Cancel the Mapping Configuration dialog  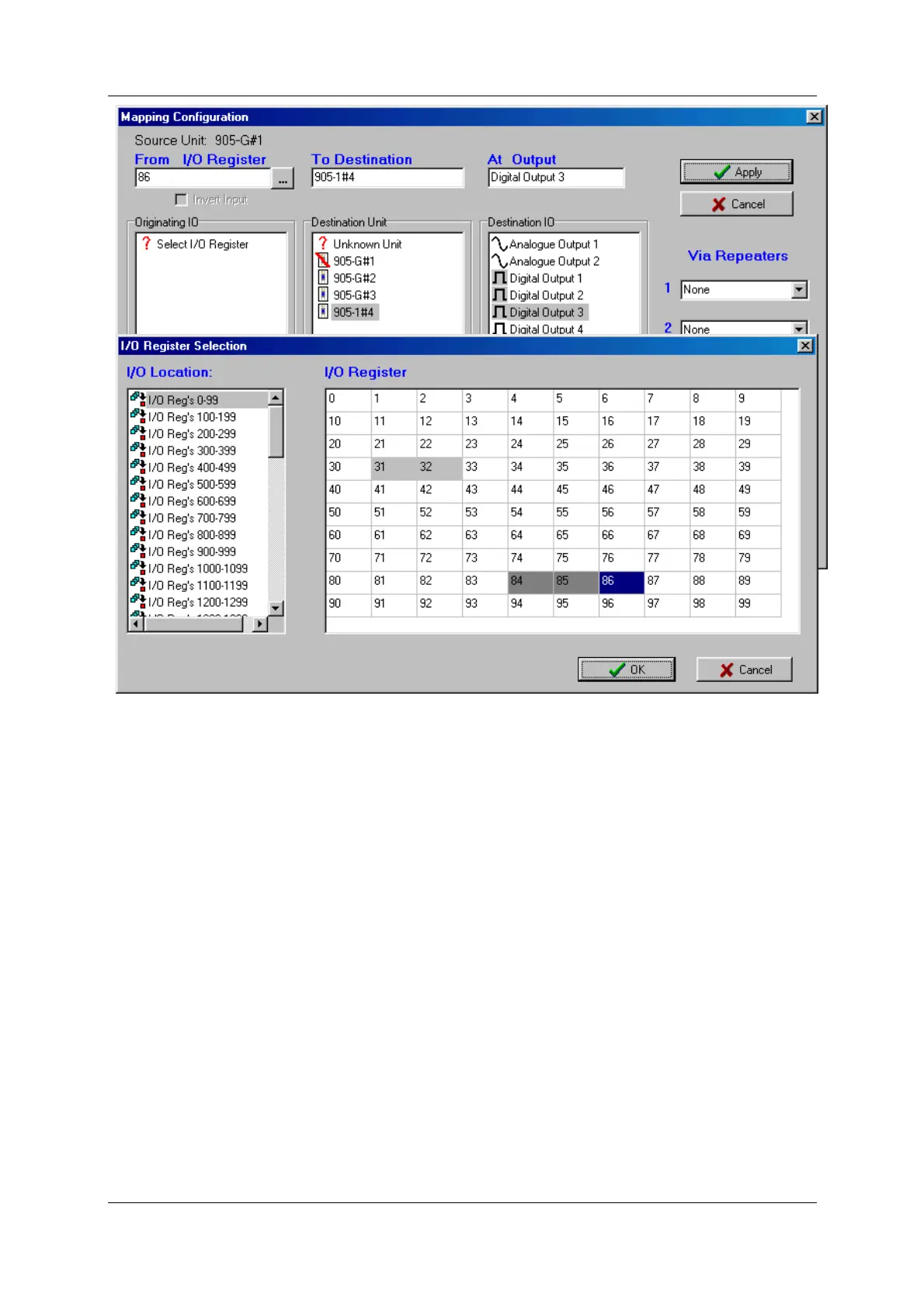point(736,204)
